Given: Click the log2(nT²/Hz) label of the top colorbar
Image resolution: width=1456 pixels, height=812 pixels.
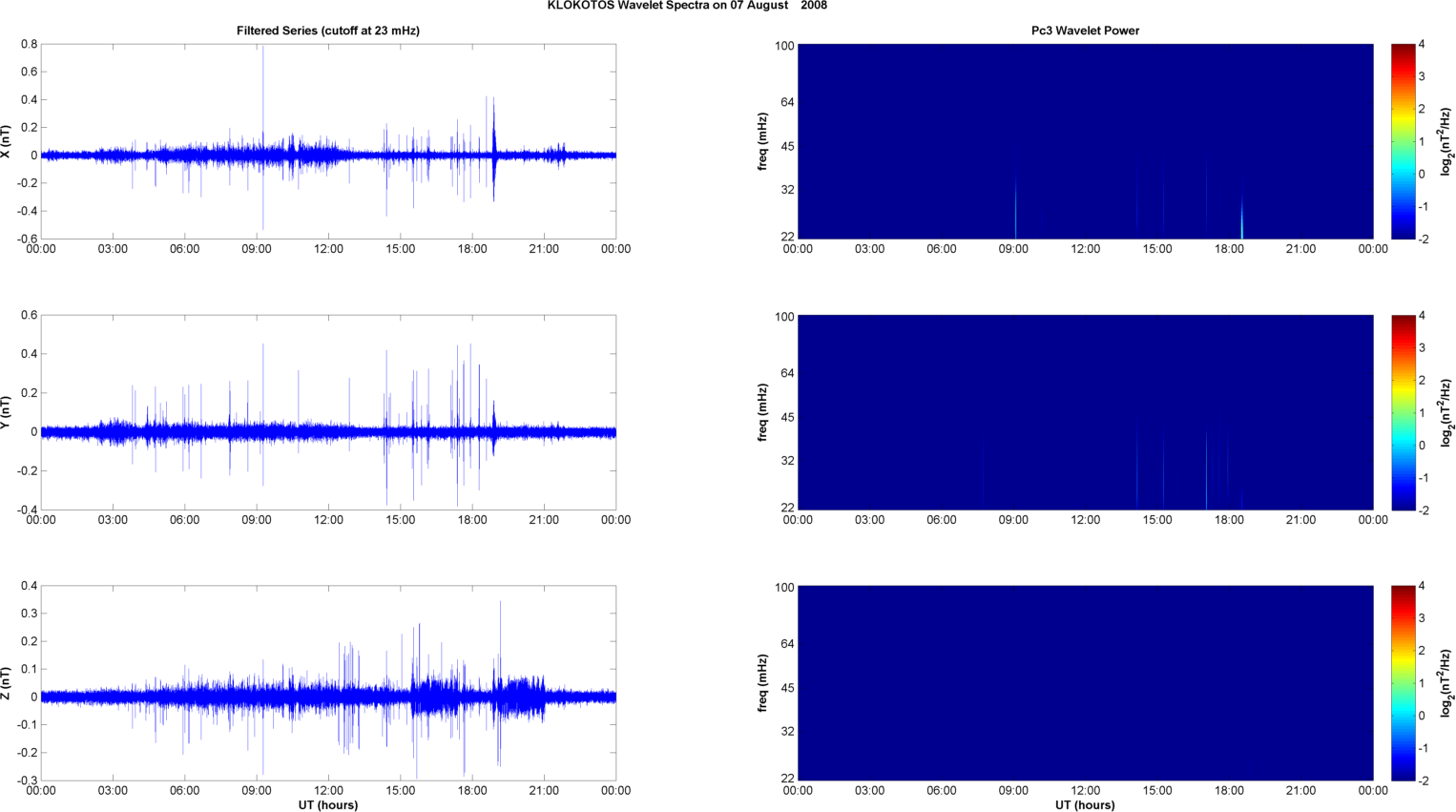Looking at the screenshot, I should coord(1446,141).
